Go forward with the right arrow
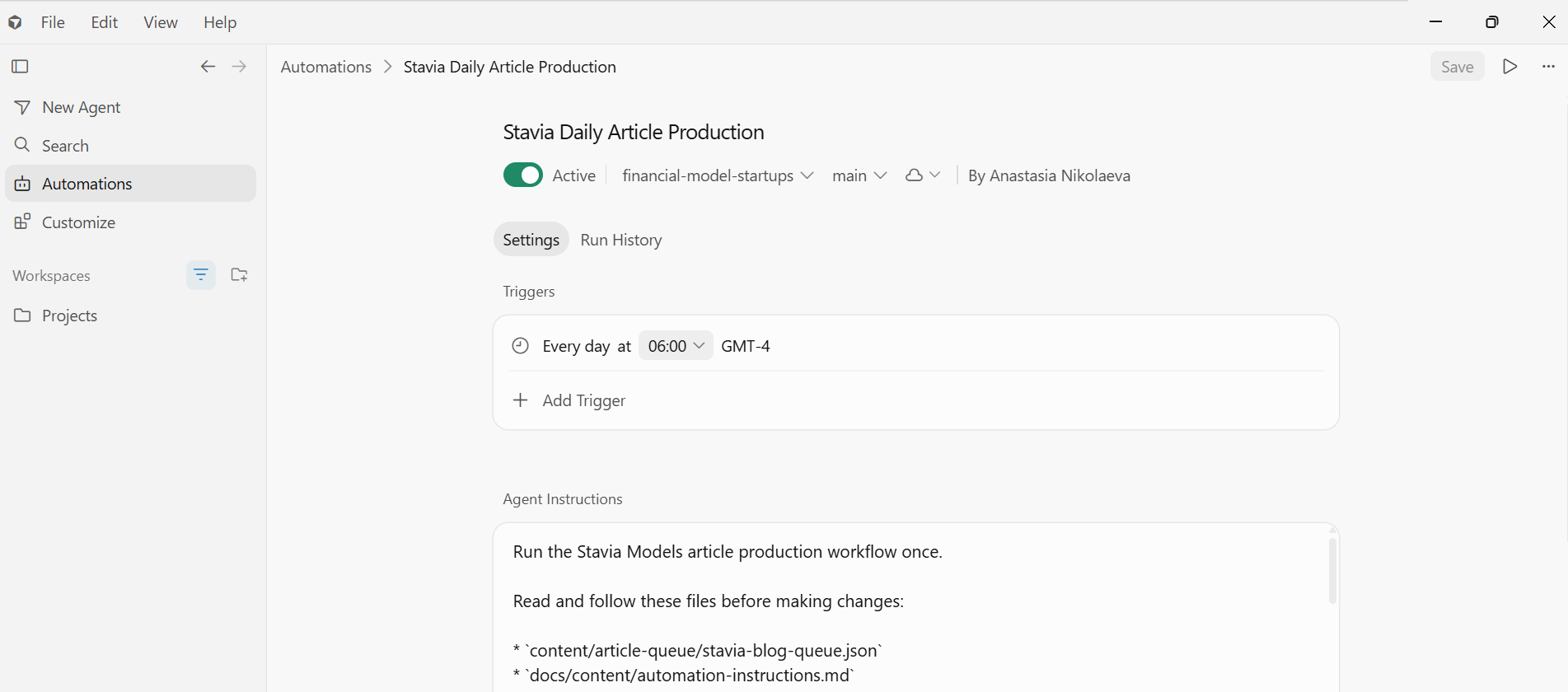This screenshot has height=692, width=1568. coord(239,66)
